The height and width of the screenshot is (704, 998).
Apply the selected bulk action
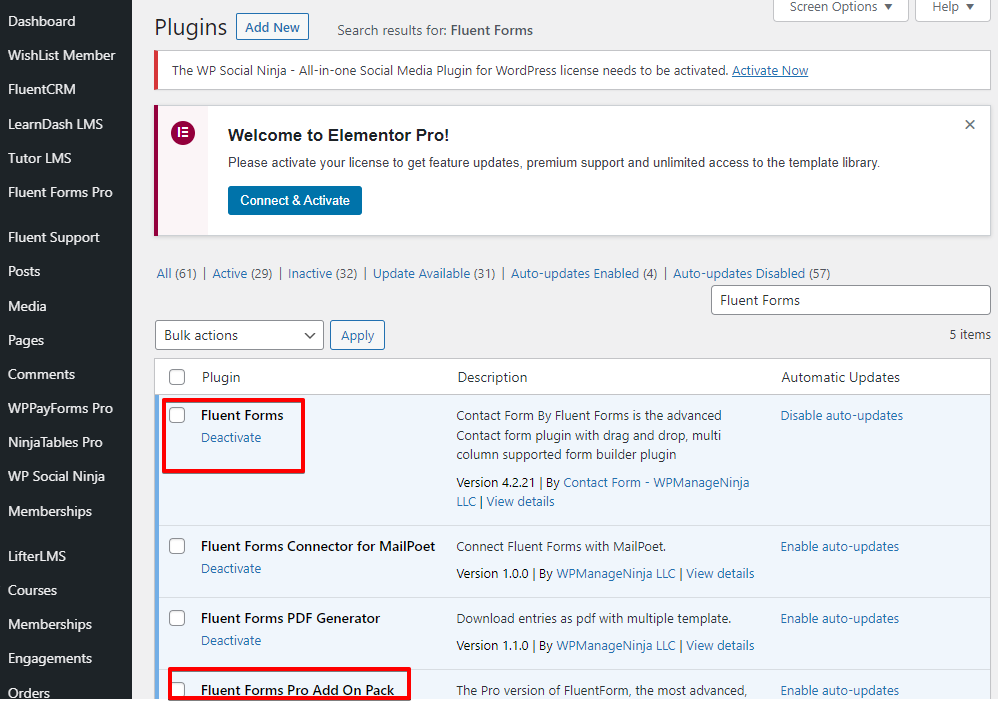[x=357, y=335]
